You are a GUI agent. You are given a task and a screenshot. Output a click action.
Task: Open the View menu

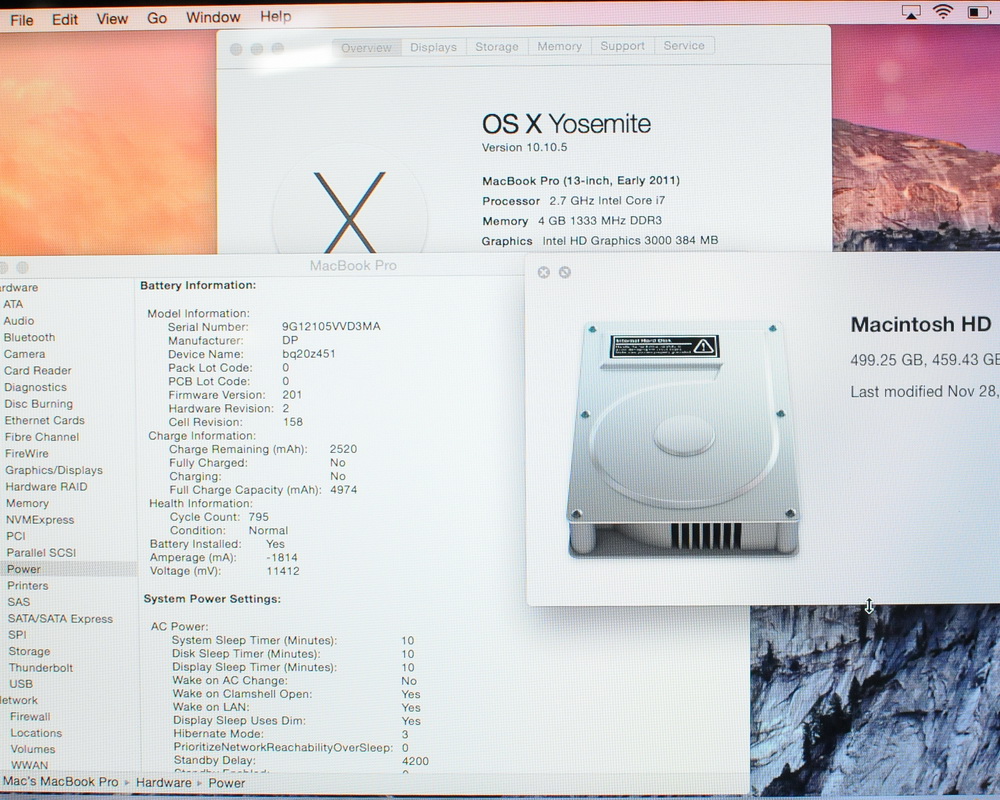[112, 19]
